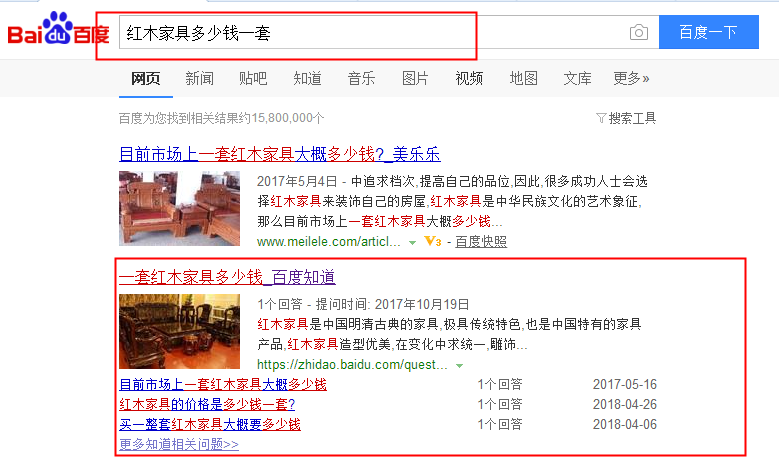Click the V3 credibility badge
The height and width of the screenshot is (462, 779).
click(433, 242)
